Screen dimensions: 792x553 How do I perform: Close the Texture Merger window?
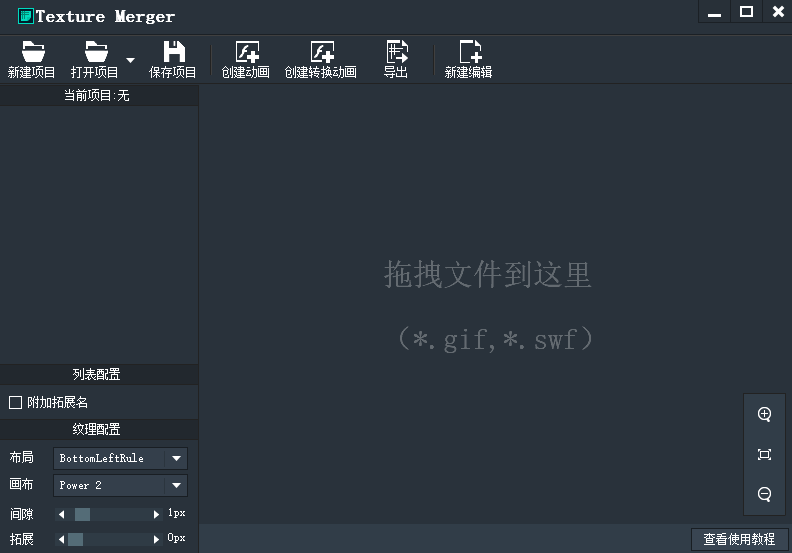778,12
